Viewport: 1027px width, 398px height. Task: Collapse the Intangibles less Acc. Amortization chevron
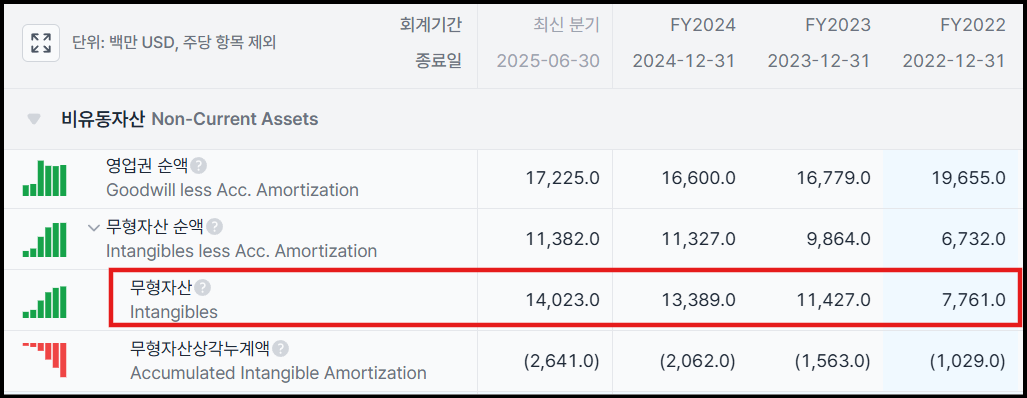pos(94,227)
